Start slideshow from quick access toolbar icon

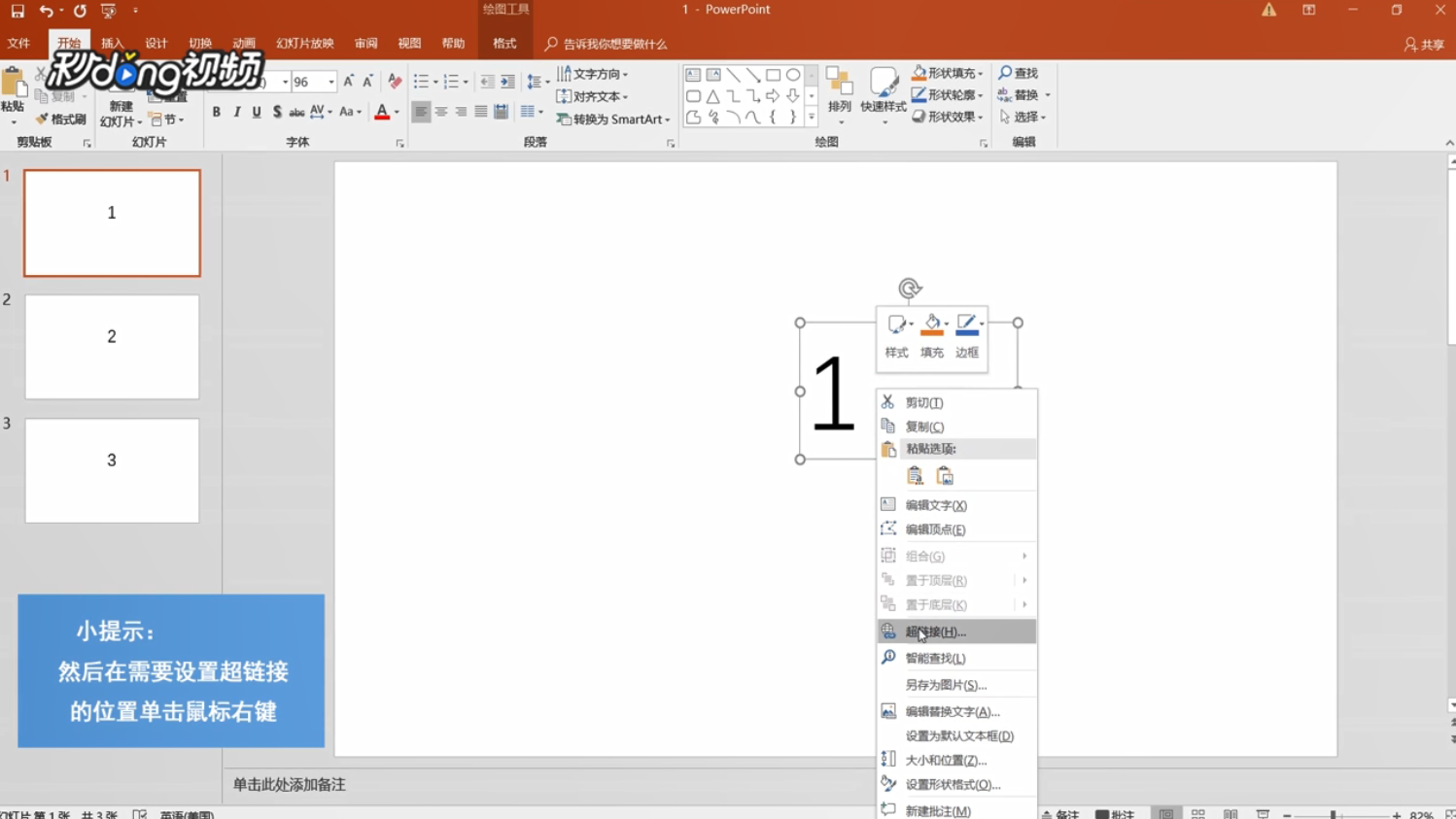[108, 11]
